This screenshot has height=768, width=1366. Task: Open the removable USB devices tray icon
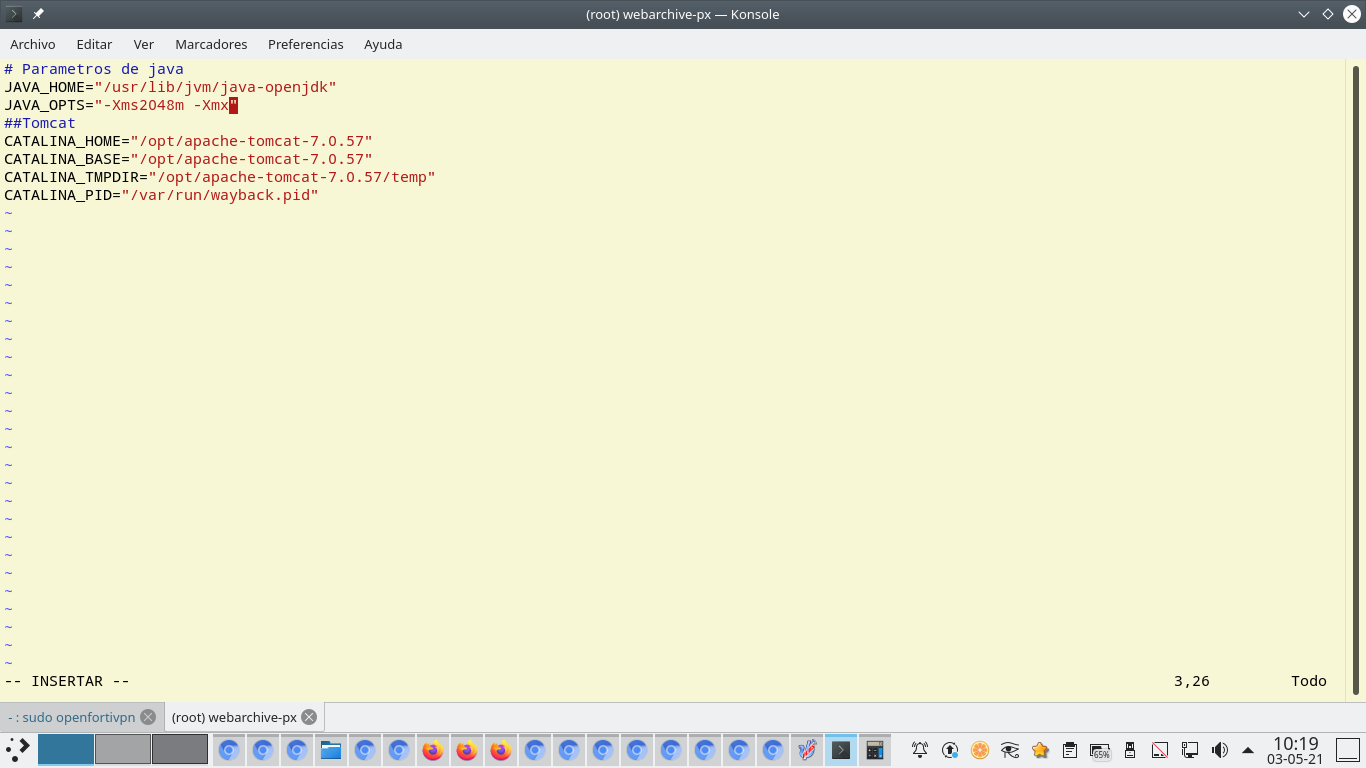click(x=1130, y=750)
